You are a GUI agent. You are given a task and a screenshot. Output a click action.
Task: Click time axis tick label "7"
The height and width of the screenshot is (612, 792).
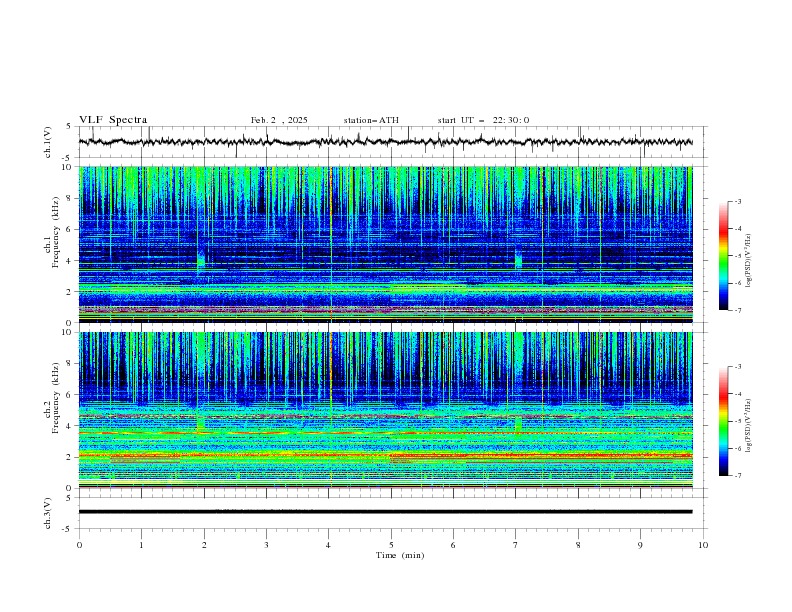point(516,545)
